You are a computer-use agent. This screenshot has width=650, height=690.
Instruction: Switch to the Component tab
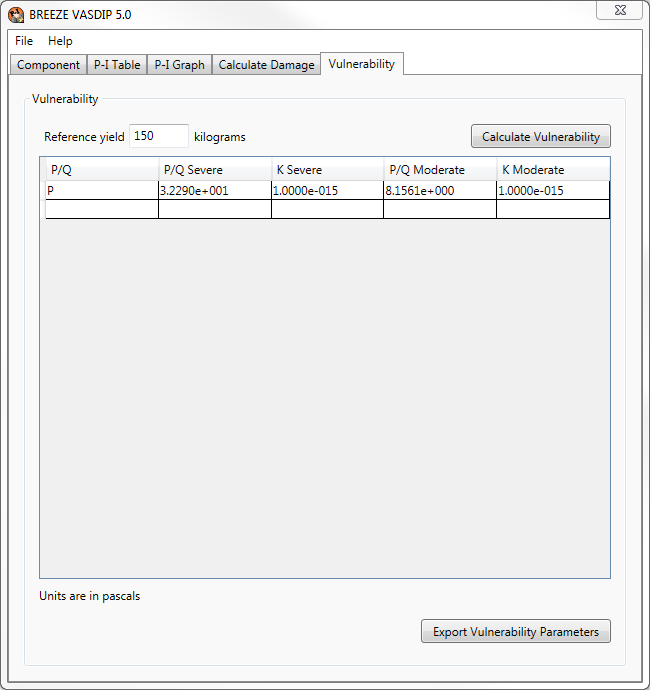pos(48,65)
